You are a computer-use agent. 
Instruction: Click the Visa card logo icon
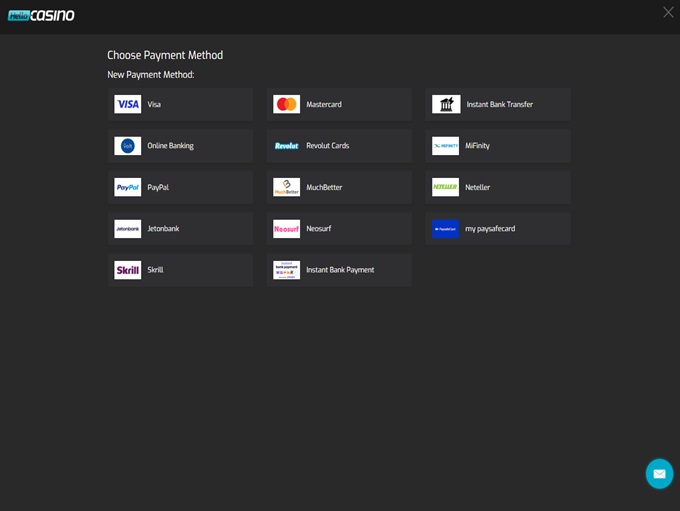tap(127, 104)
